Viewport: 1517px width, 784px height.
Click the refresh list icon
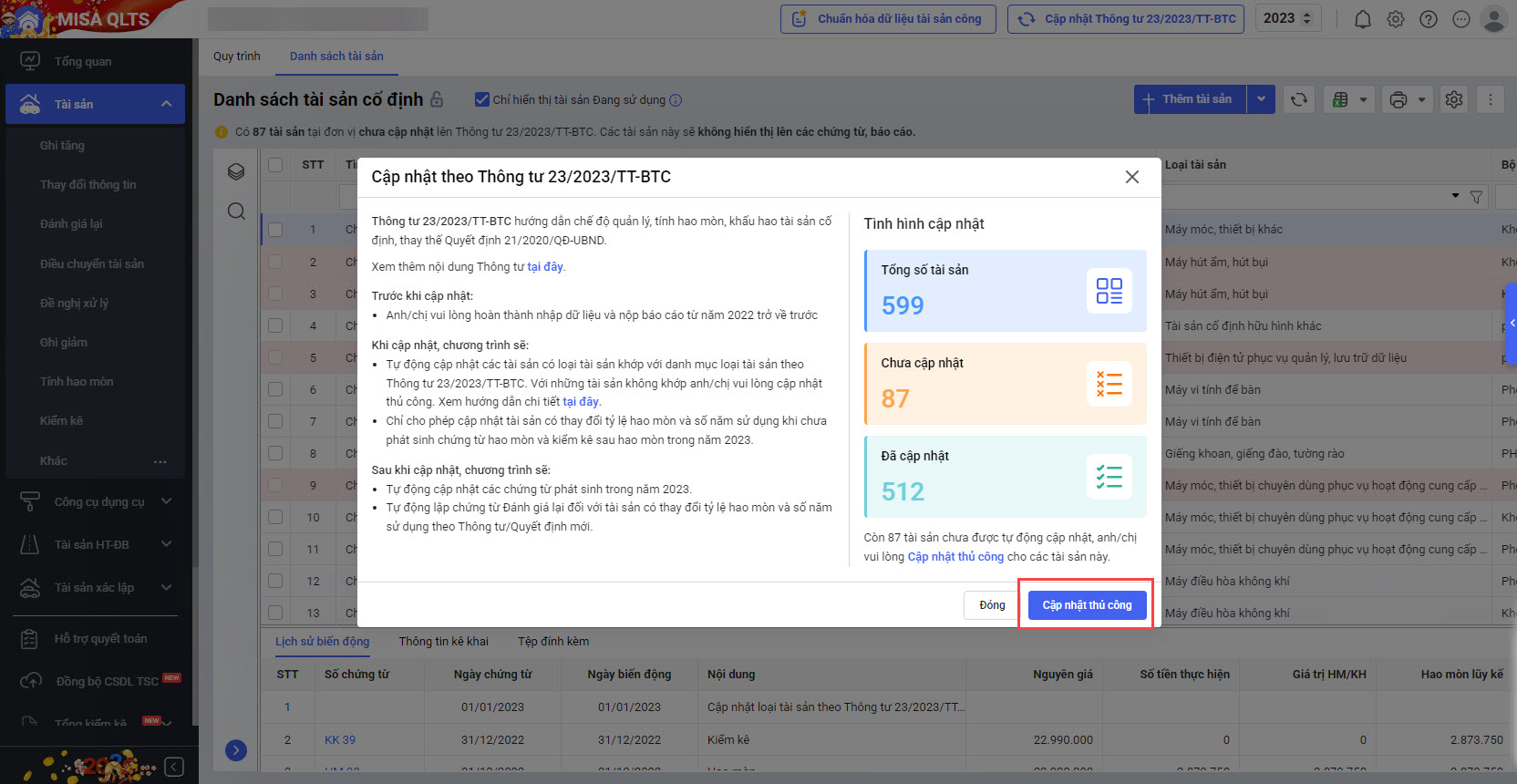(1299, 99)
